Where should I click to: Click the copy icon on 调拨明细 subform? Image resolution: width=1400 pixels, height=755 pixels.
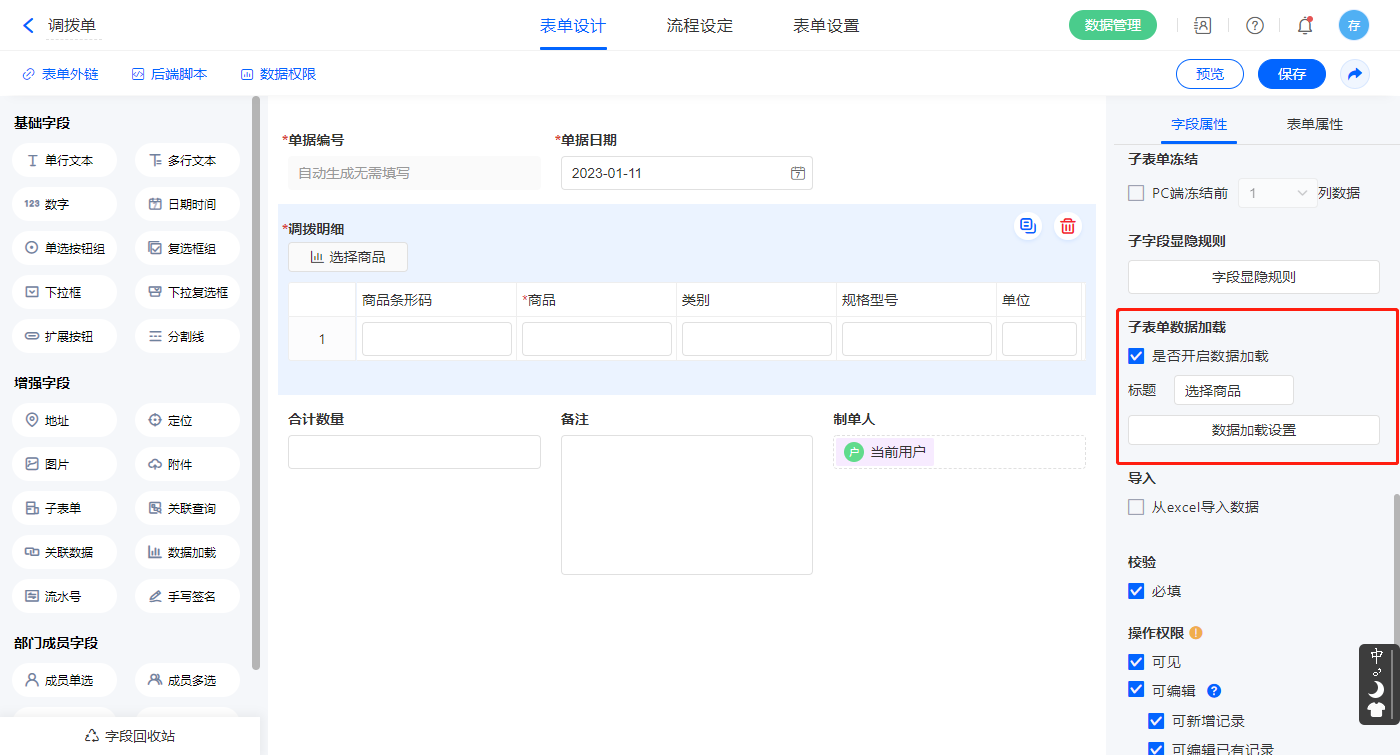pos(1027,226)
